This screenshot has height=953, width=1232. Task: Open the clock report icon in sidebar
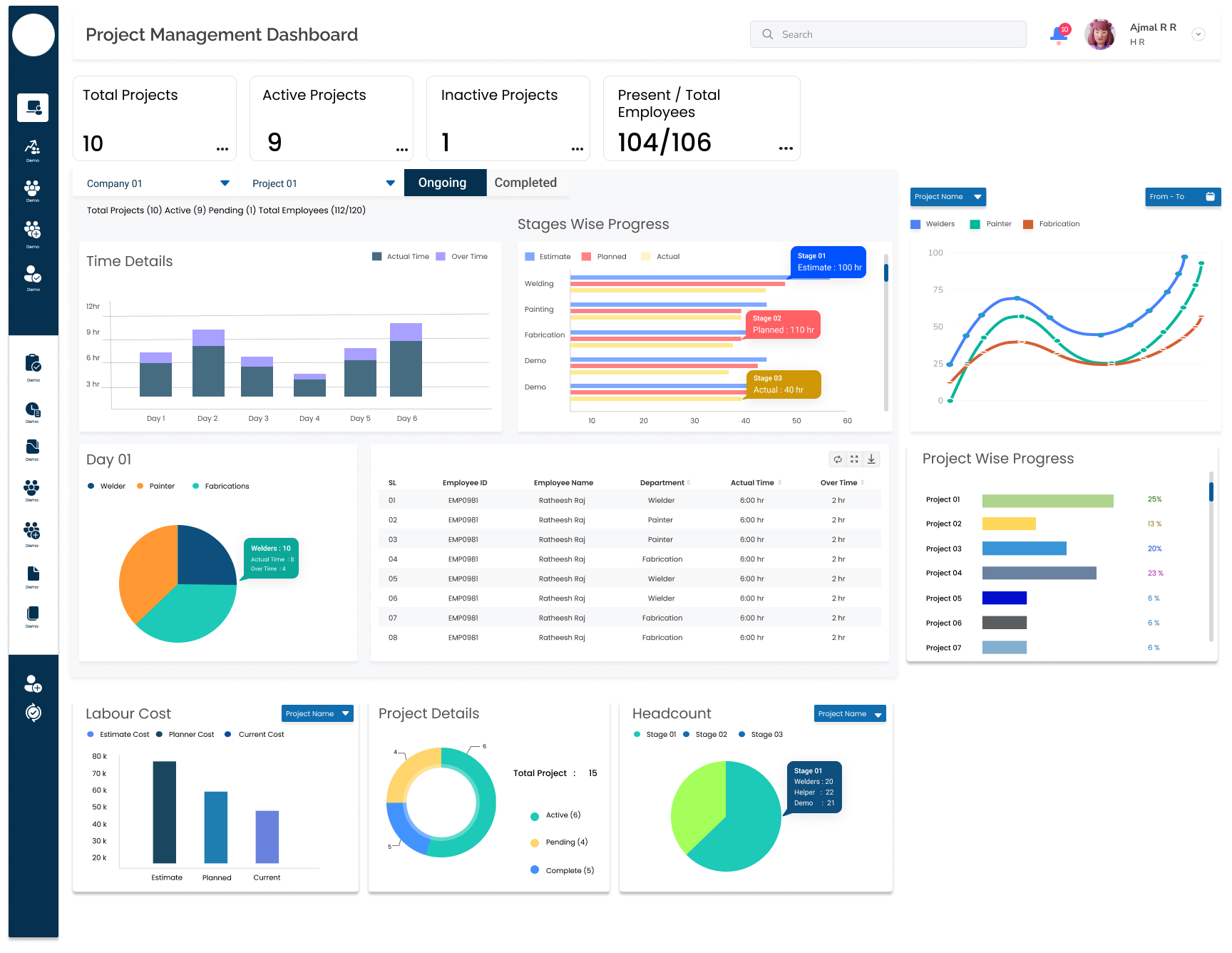[33, 409]
